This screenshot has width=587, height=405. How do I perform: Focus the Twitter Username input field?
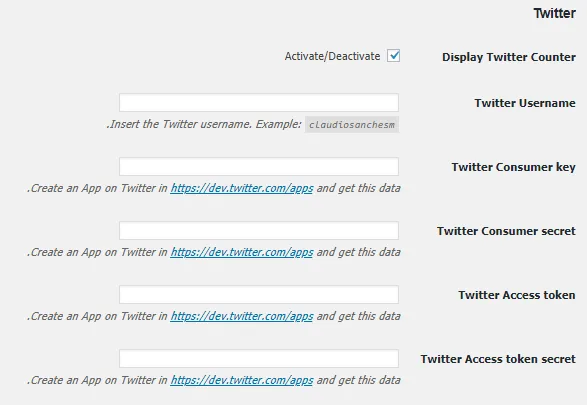(259, 103)
